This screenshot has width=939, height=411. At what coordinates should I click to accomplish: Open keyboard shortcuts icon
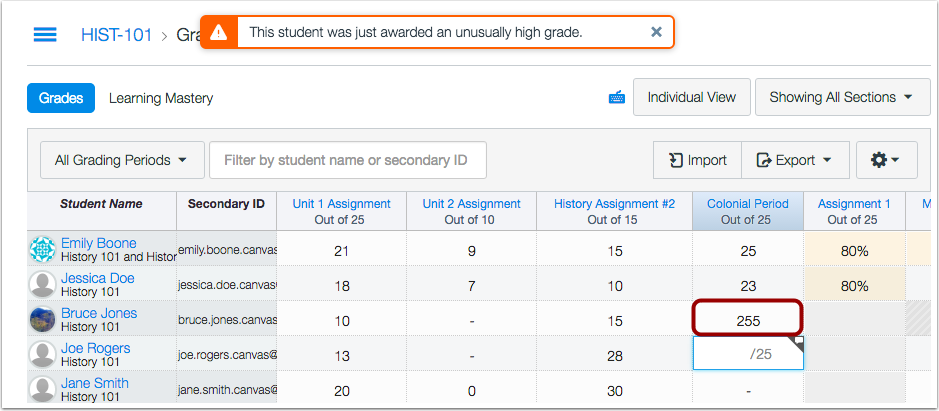(x=617, y=97)
